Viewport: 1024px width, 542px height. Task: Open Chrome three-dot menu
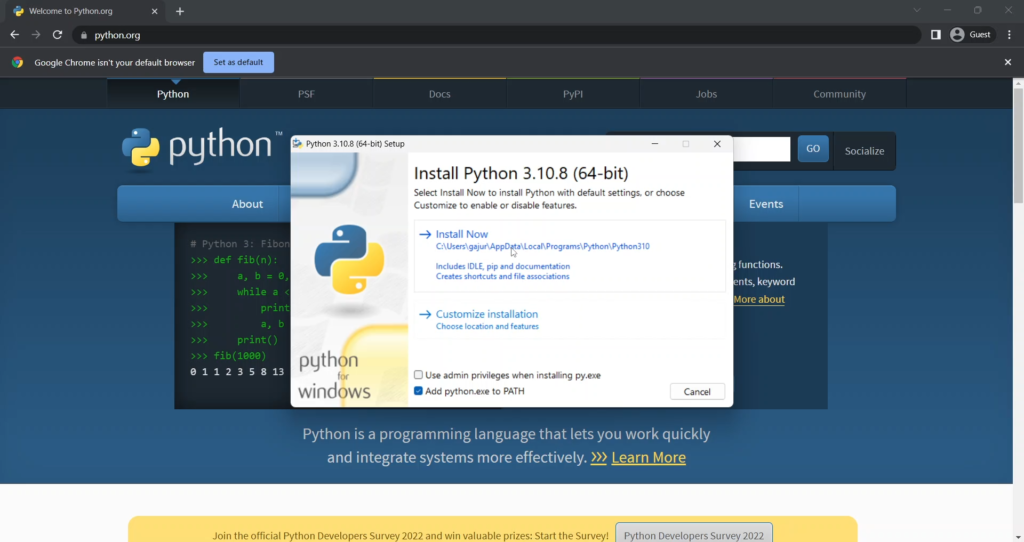(1010, 35)
